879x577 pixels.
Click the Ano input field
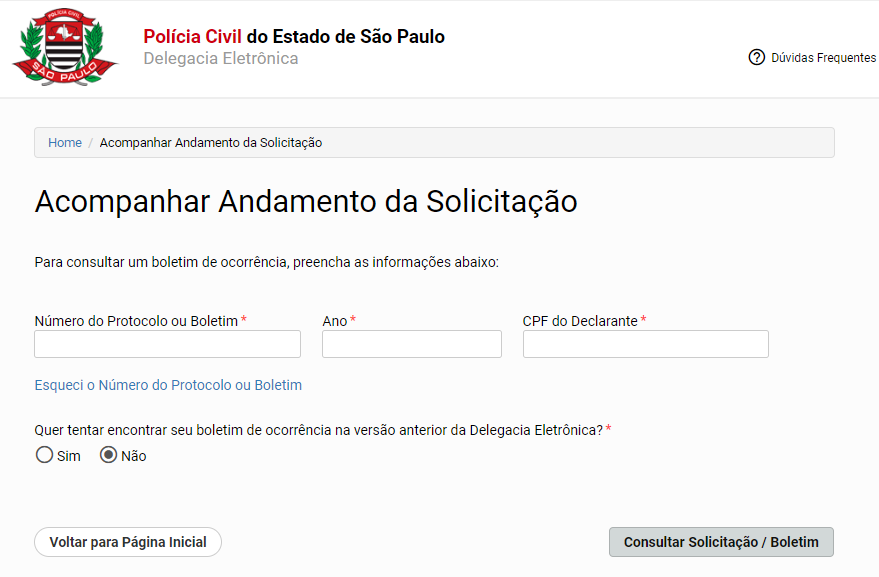(411, 343)
